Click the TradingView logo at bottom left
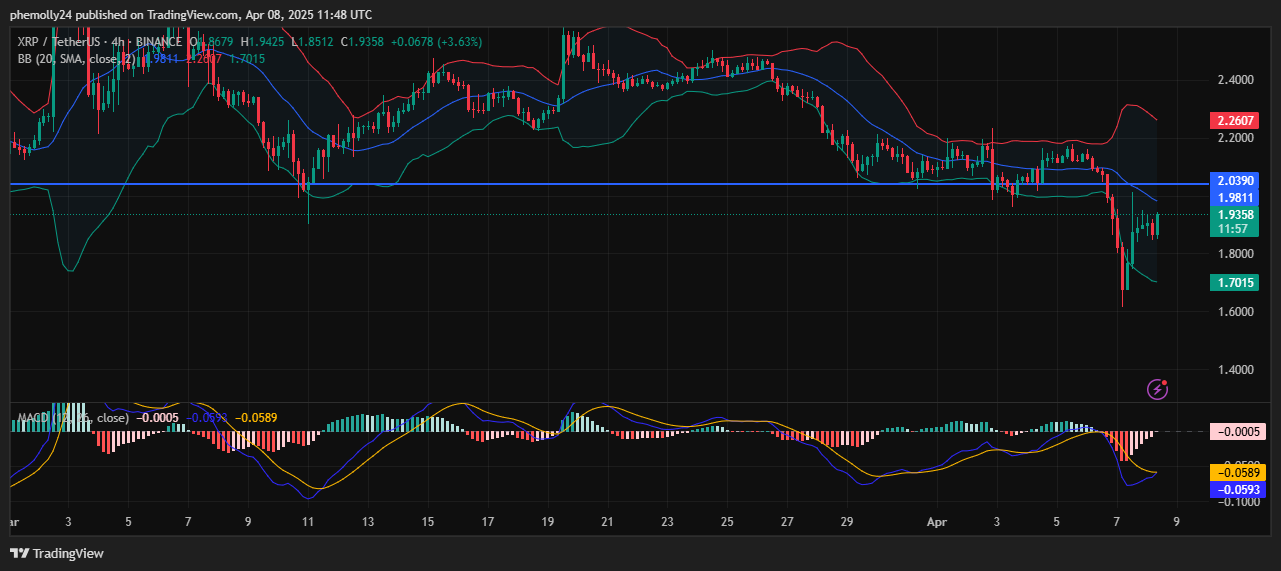The width and height of the screenshot is (1281, 571). click(x=57, y=553)
